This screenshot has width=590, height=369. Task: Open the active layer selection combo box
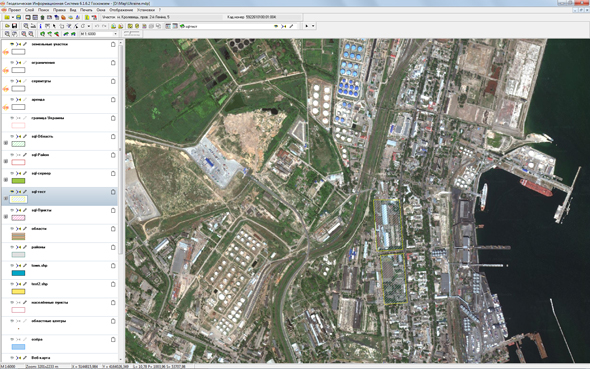click(227, 26)
